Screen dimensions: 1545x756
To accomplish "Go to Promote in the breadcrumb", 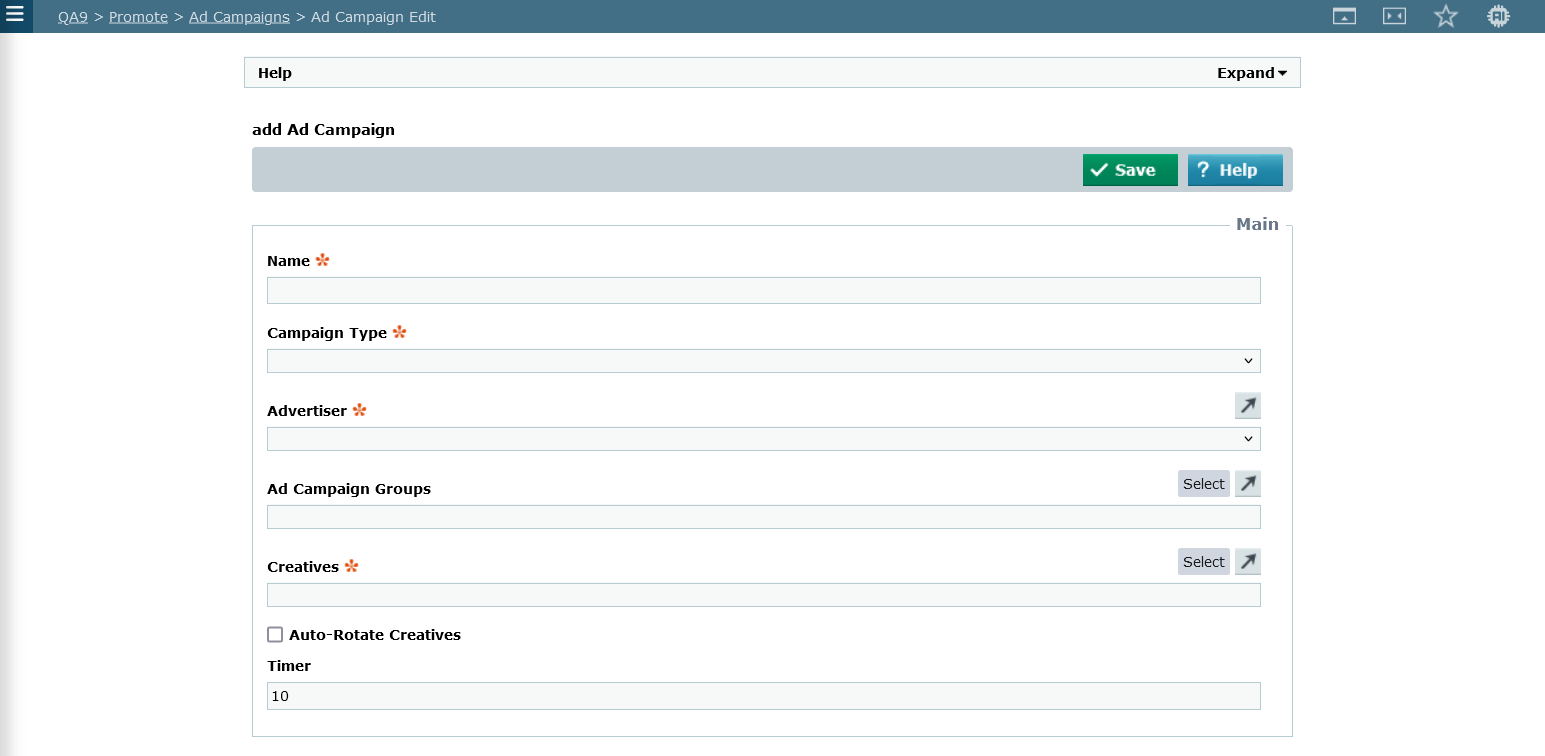I will [x=138, y=17].
